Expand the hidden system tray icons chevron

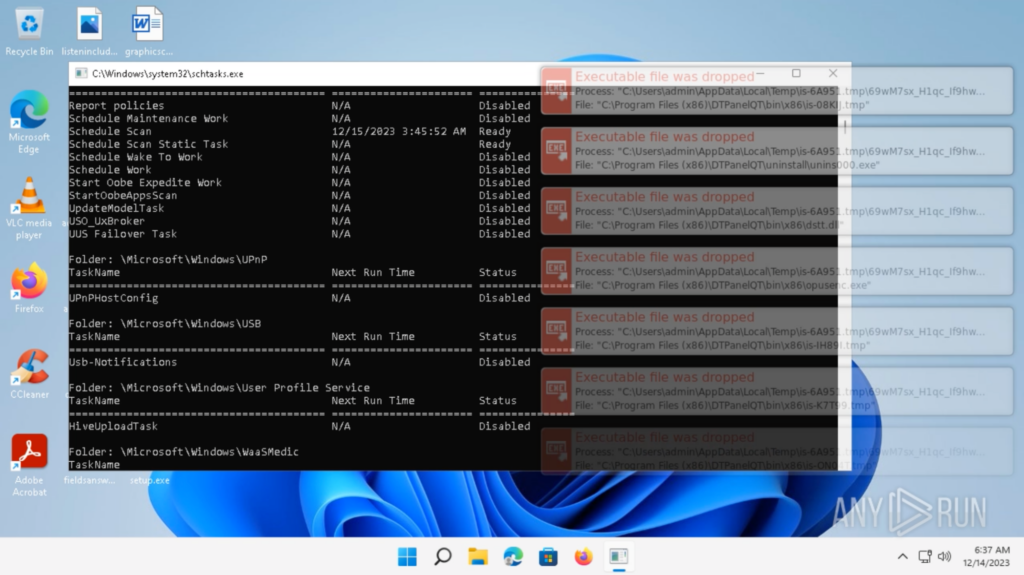902,556
